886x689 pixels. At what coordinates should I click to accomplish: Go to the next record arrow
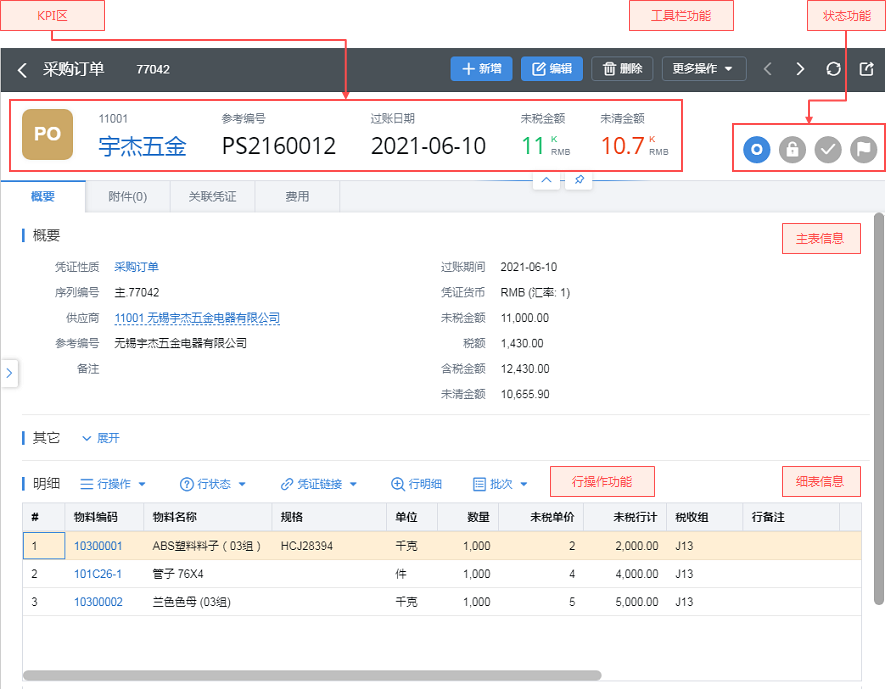coord(800,69)
